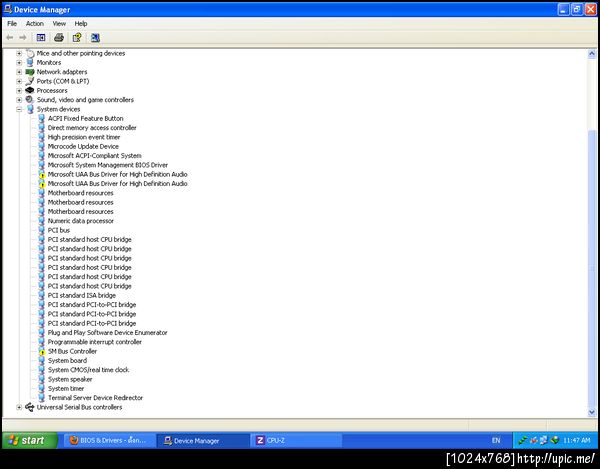Select System speaker entry

point(70,379)
